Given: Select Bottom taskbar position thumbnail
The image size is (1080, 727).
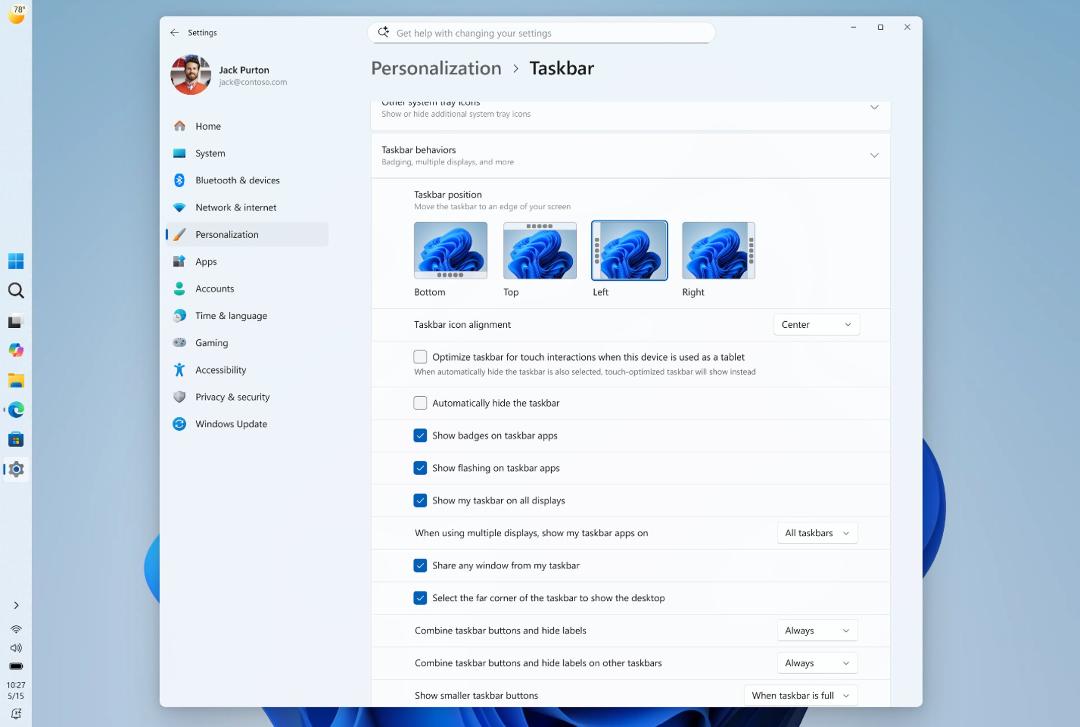Looking at the screenshot, I should point(450,250).
